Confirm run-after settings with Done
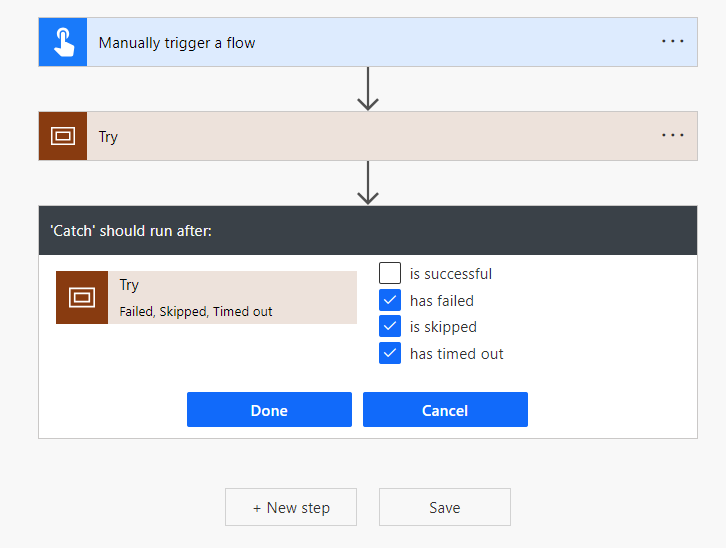The image size is (726, 548). 269,410
